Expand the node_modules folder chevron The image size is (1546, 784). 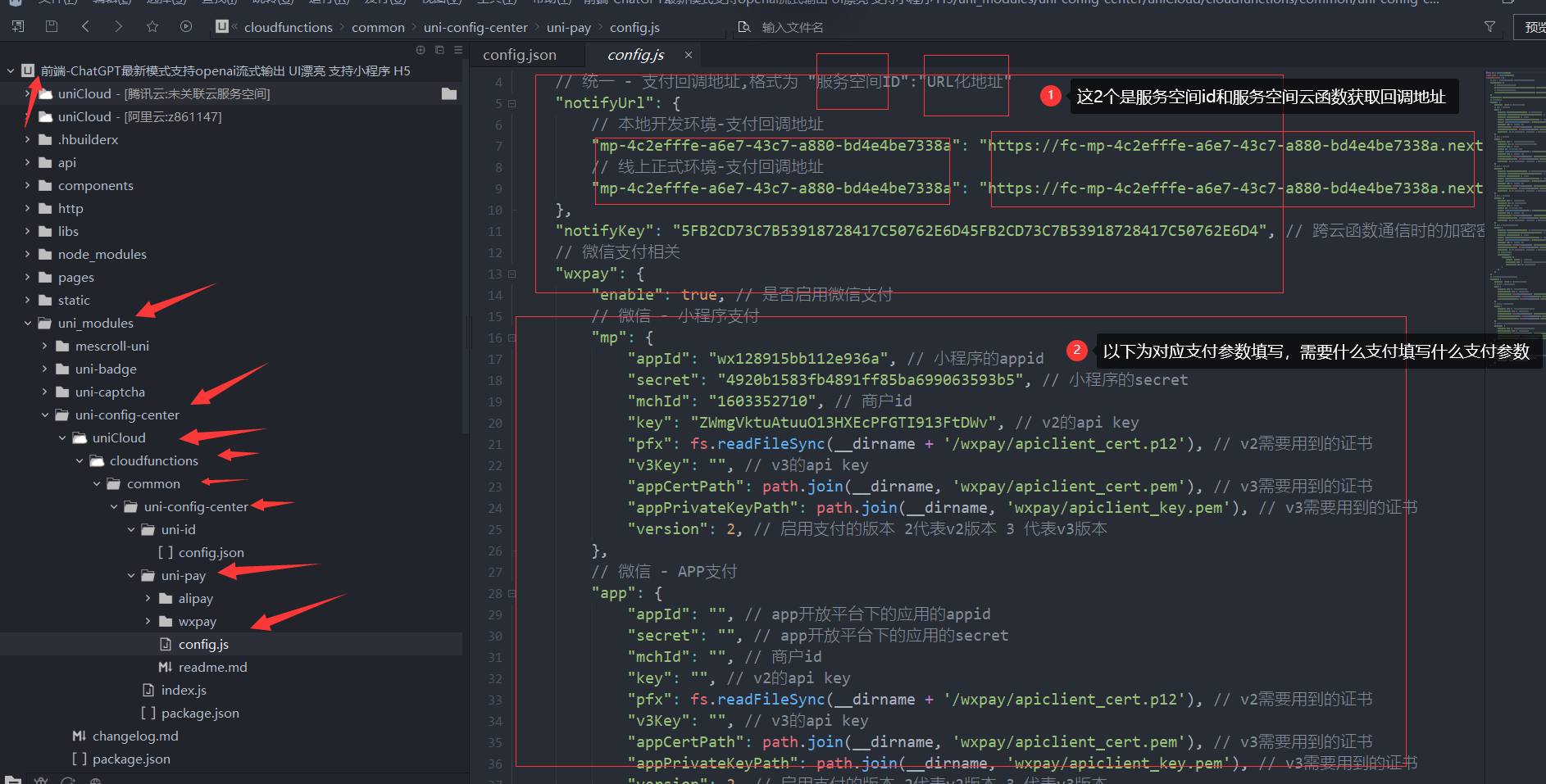pyautogui.click(x=28, y=254)
